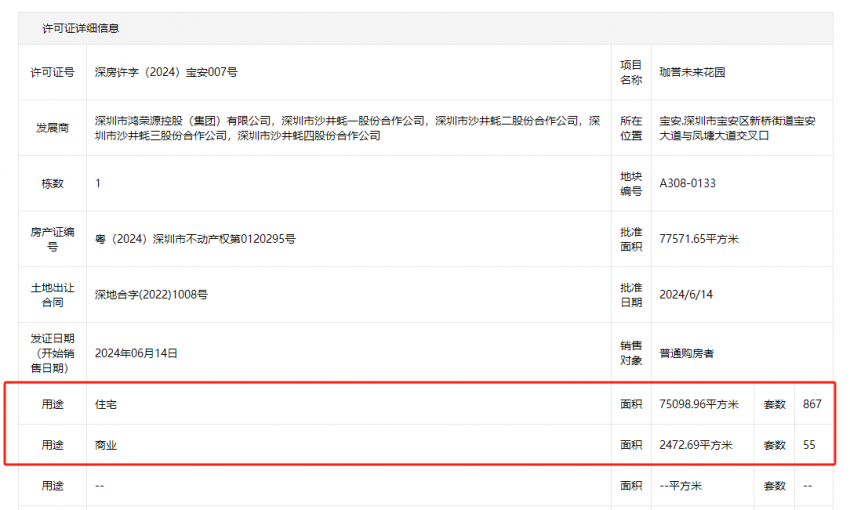Select property certificate 粤（2024）深圳市不动产权第0120295号
This screenshot has width=850, height=510.
click(195, 239)
